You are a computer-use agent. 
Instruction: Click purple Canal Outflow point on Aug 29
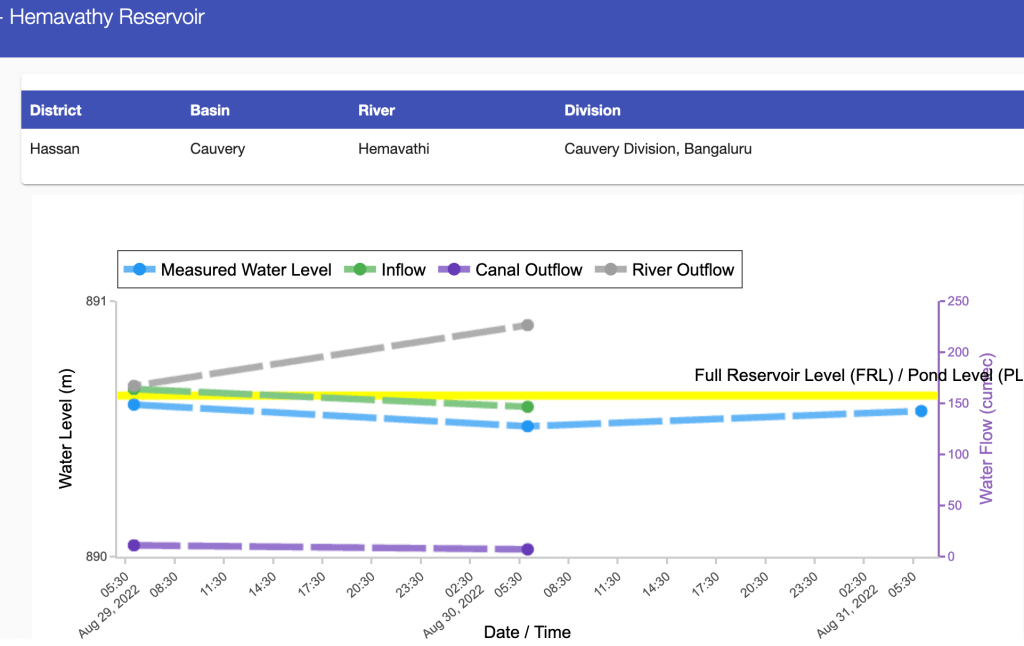click(134, 545)
